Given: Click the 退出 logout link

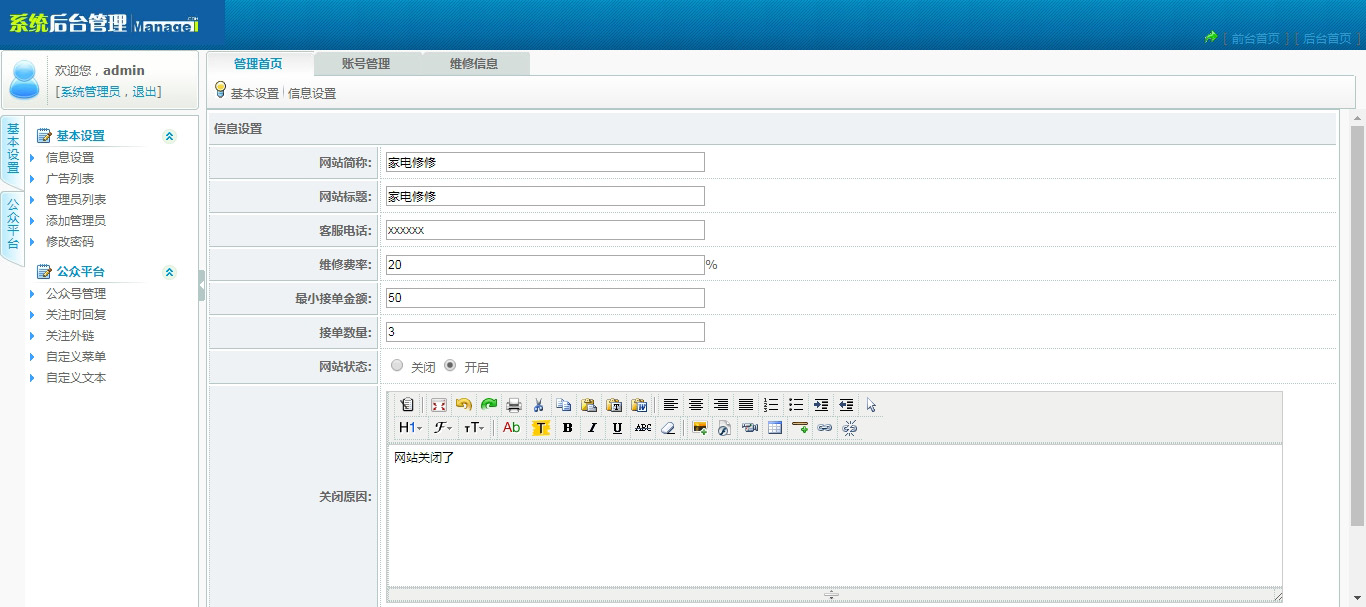Looking at the screenshot, I should click(144, 92).
